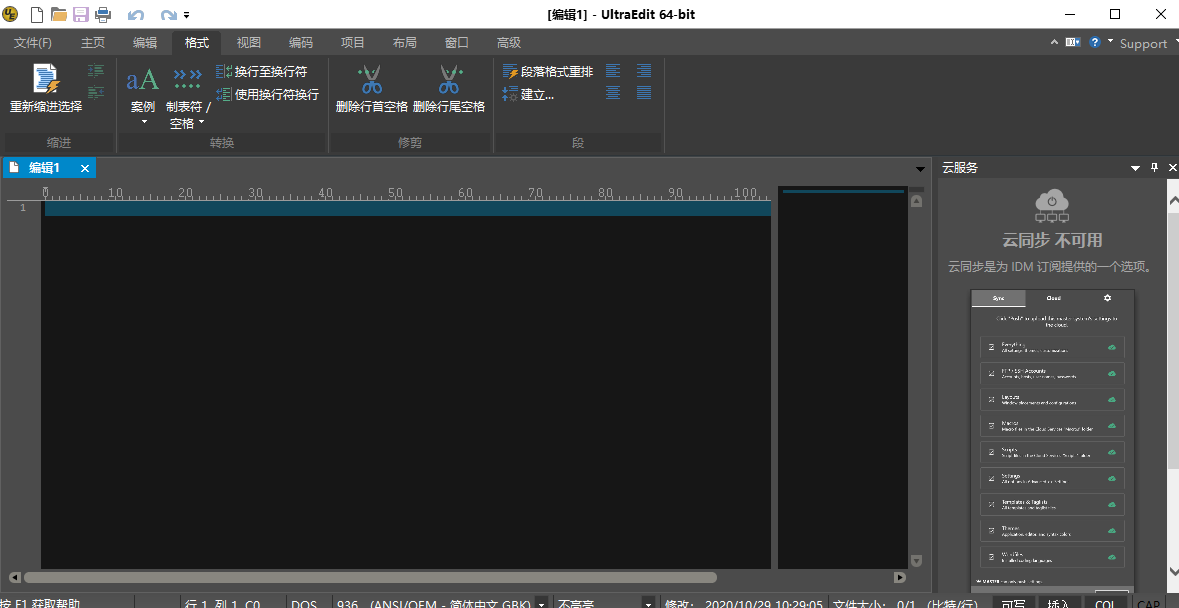Viewport: 1179px width, 608px height.
Task: Switch to the 视图 ribbon tab
Action: click(249, 43)
